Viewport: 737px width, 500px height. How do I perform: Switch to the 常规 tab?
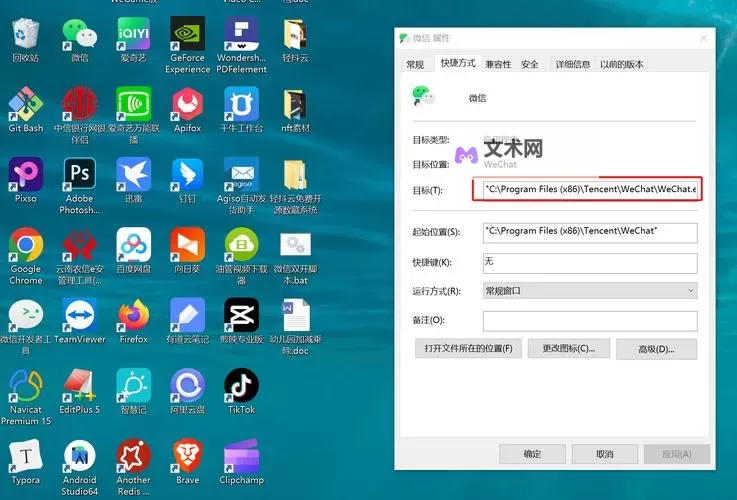tap(415, 64)
